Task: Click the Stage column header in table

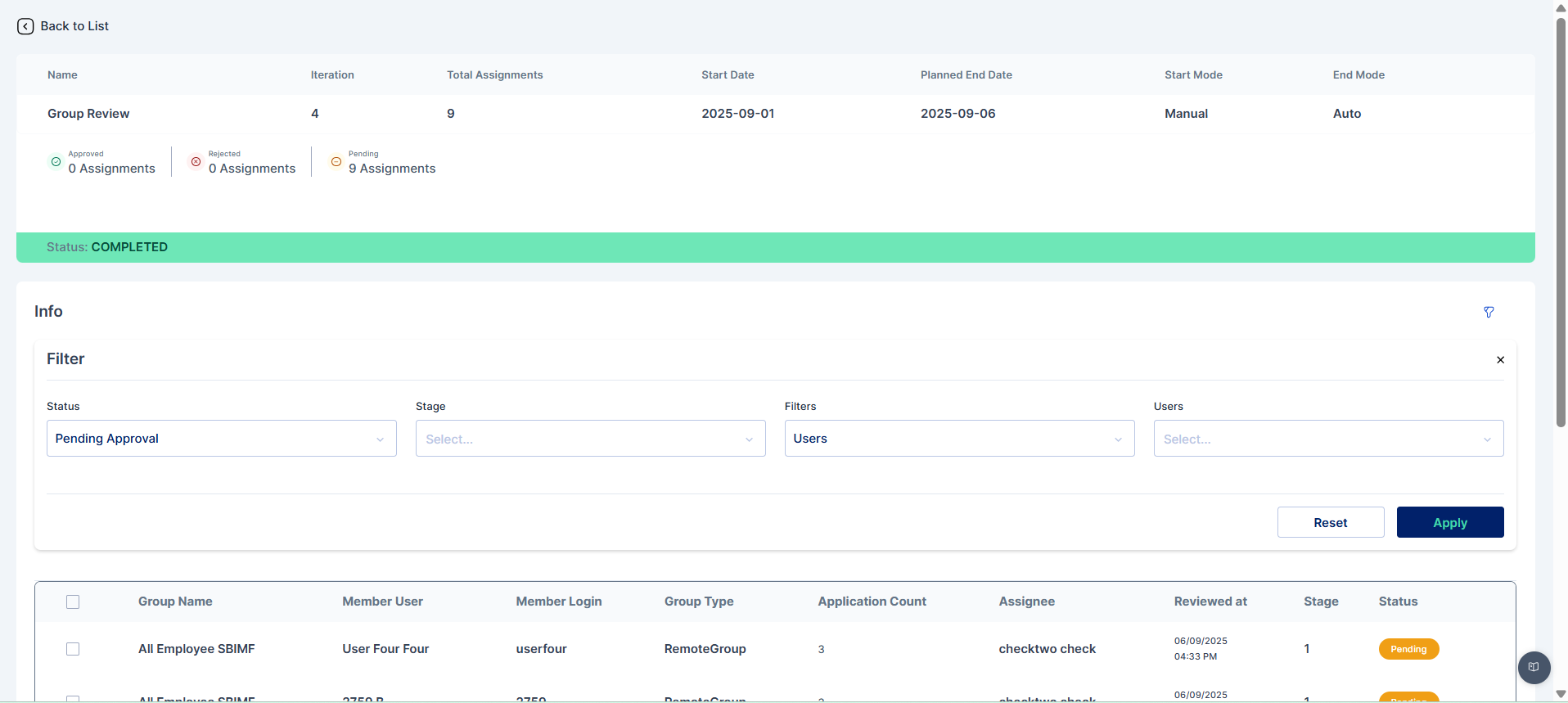Action: 1321,602
